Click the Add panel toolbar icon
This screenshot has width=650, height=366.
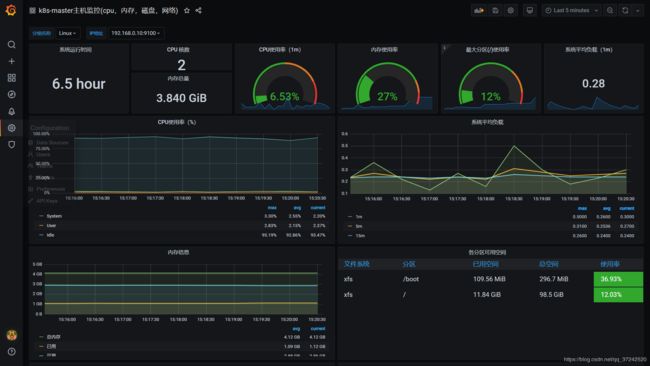point(479,10)
